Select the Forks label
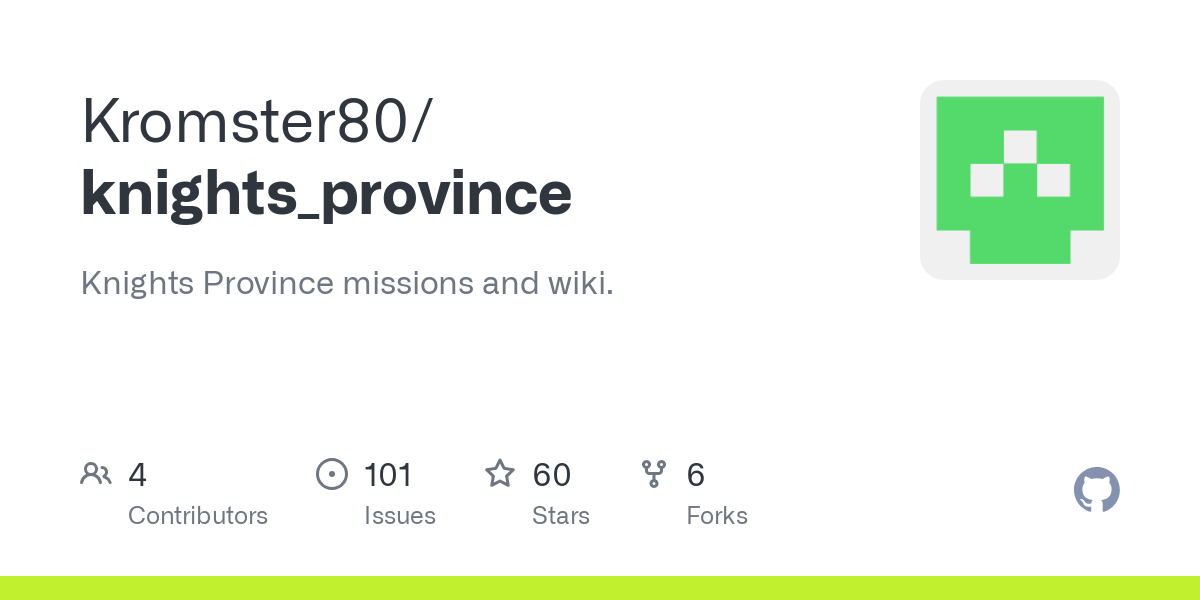1200x600 pixels. pos(717,516)
